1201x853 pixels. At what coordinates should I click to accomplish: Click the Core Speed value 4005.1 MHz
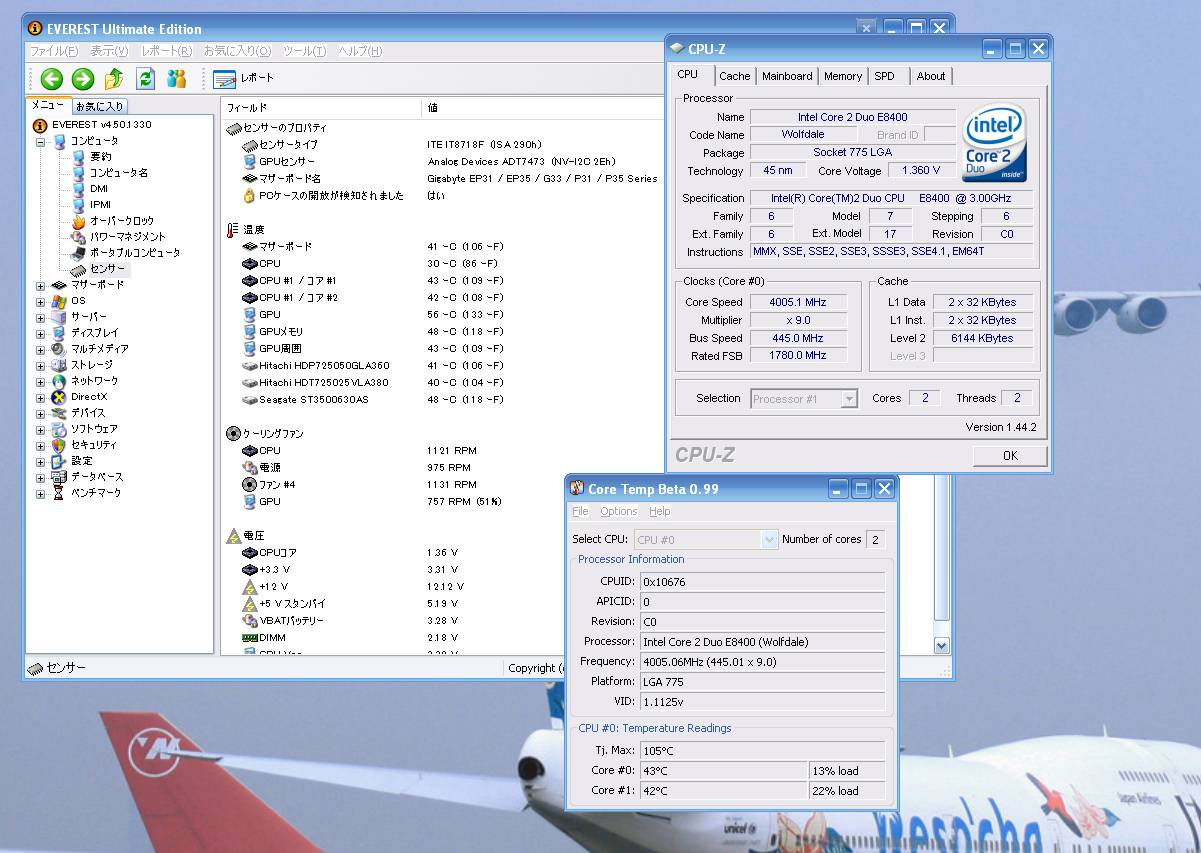(x=798, y=302)
